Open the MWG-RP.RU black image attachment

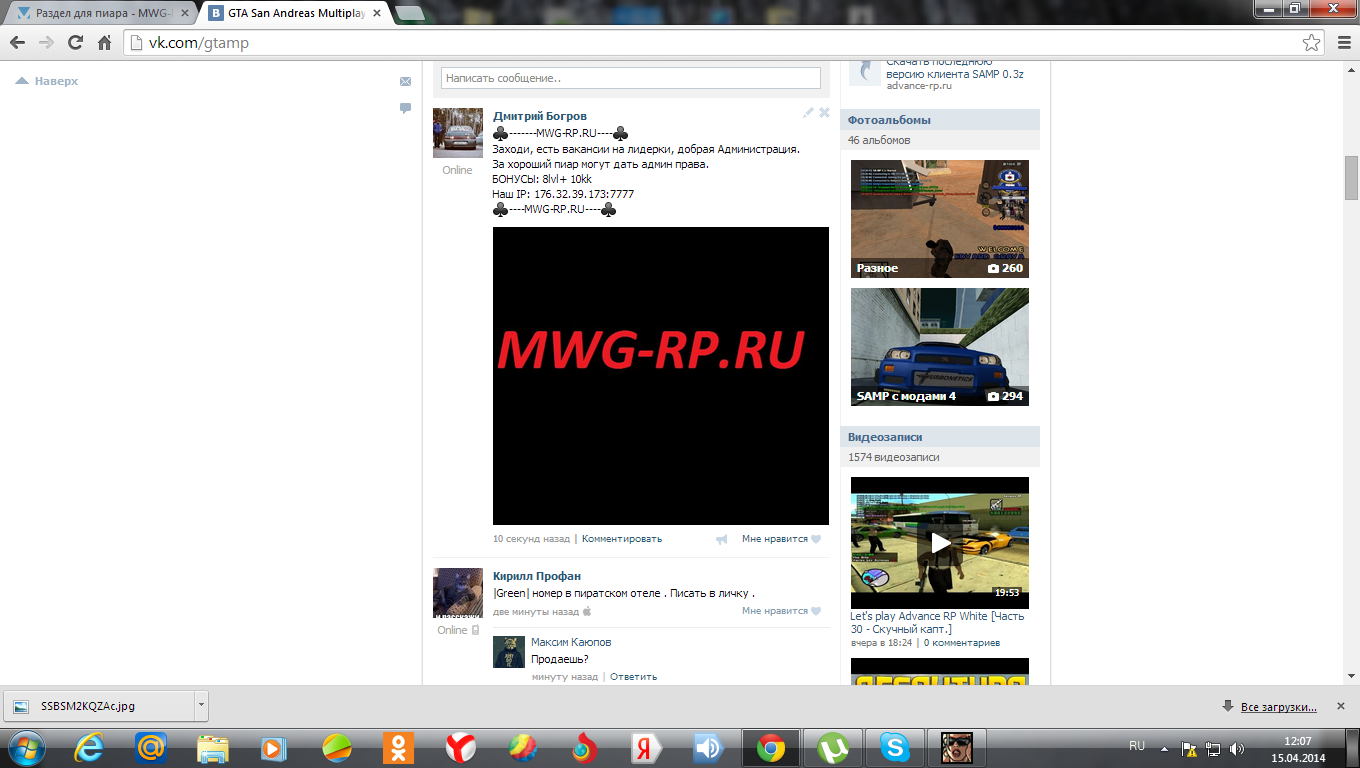[x=661, y=376]
